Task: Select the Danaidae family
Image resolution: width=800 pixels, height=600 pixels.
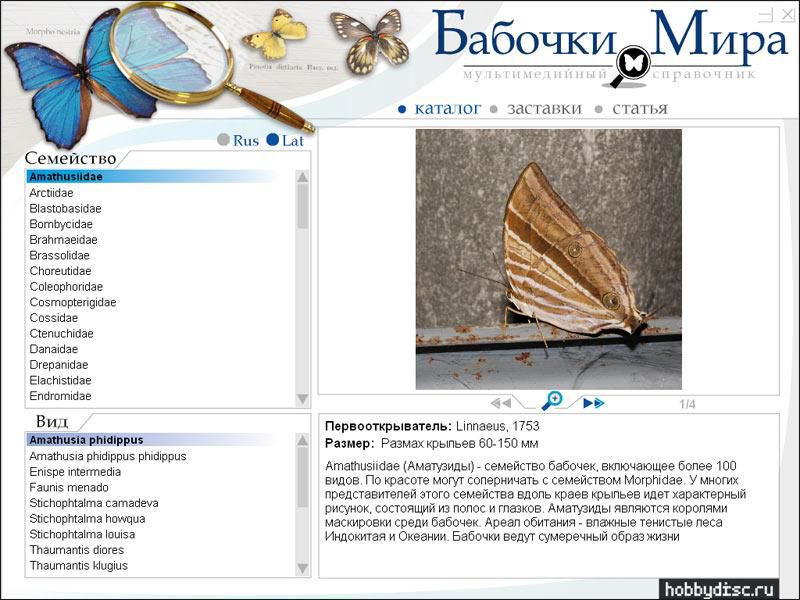Action: (x=54, y=349)
